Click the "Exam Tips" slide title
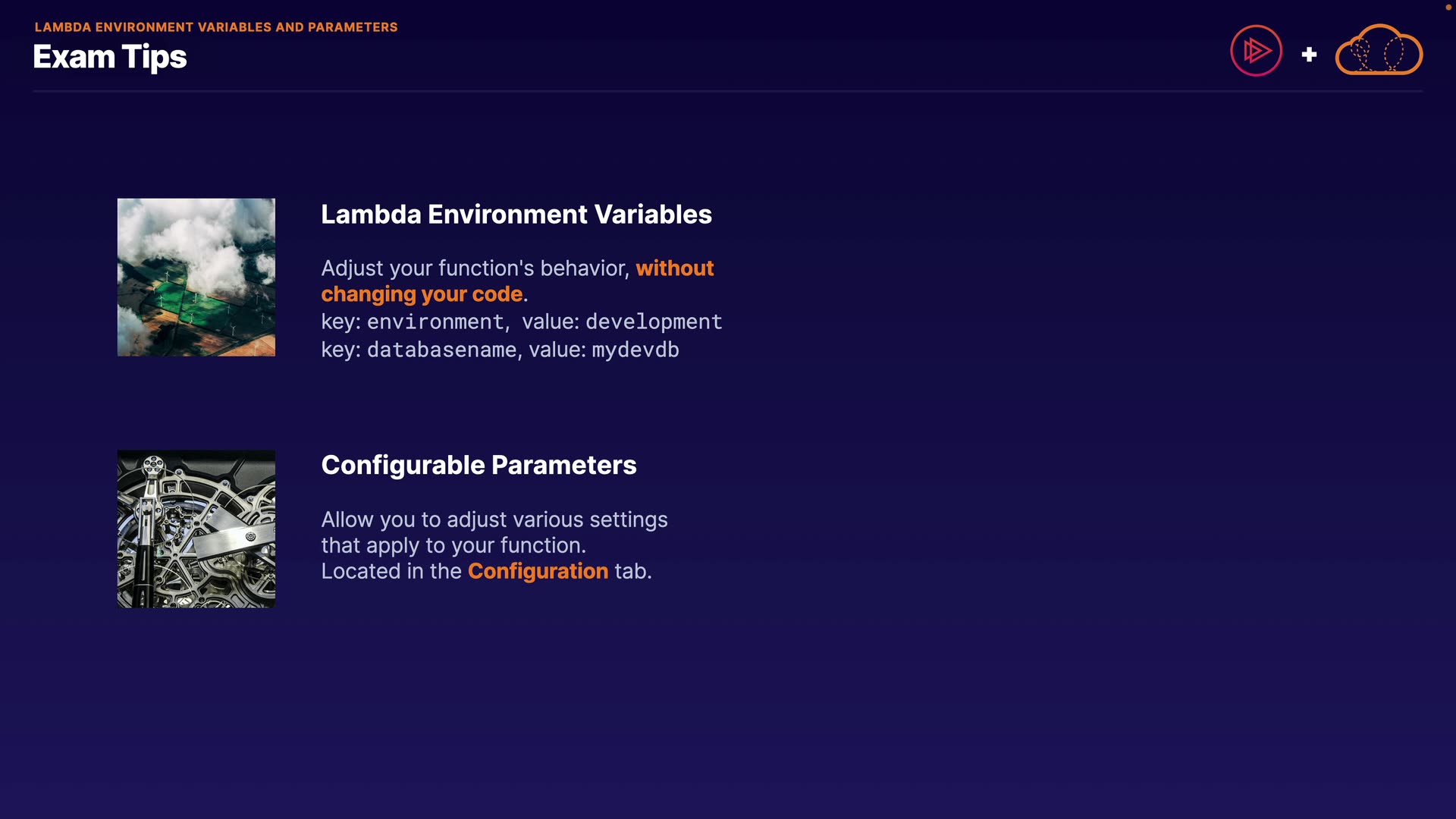 coord(110,57)
